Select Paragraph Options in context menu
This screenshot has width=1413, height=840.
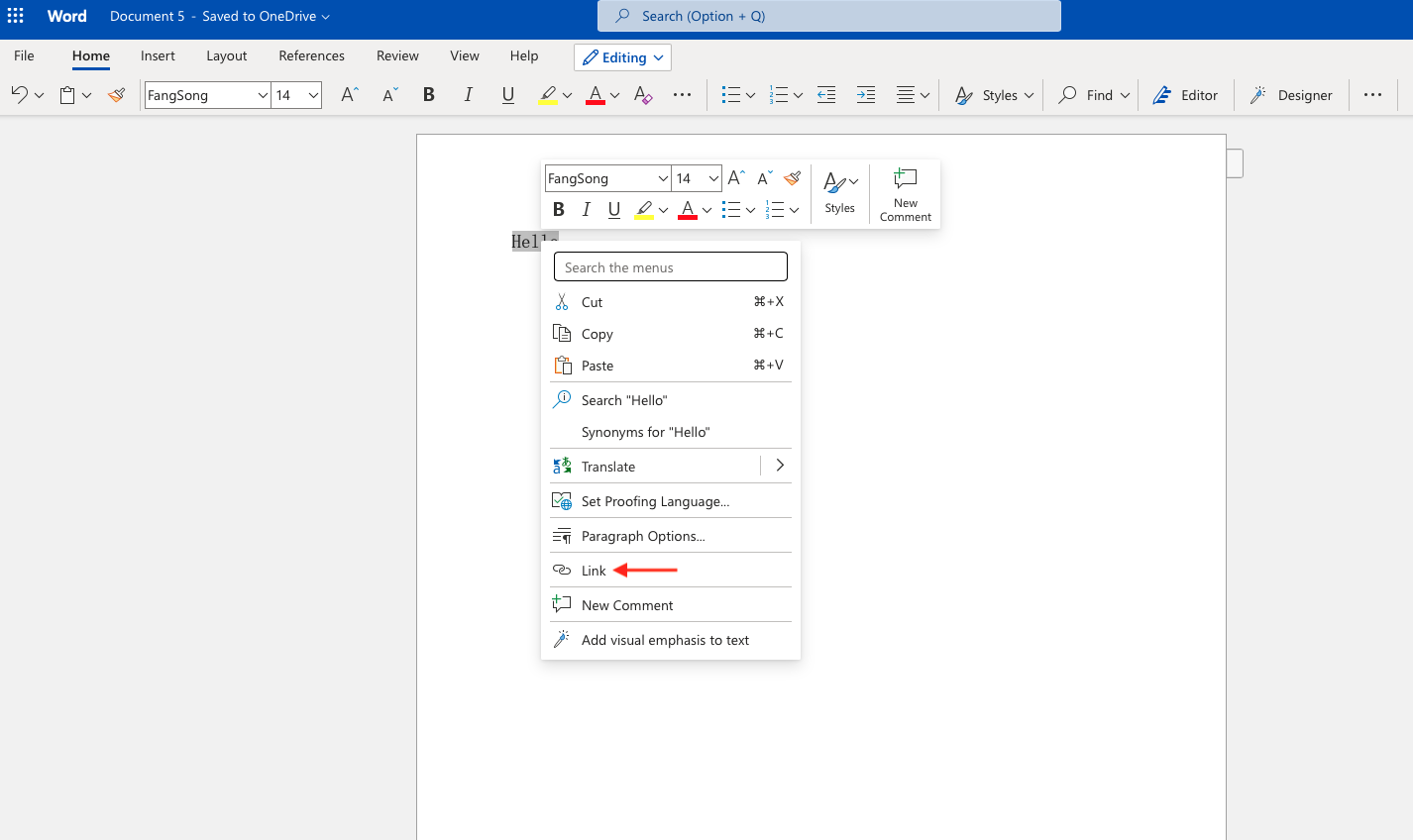pyautogui.click(x=643, y=536)
